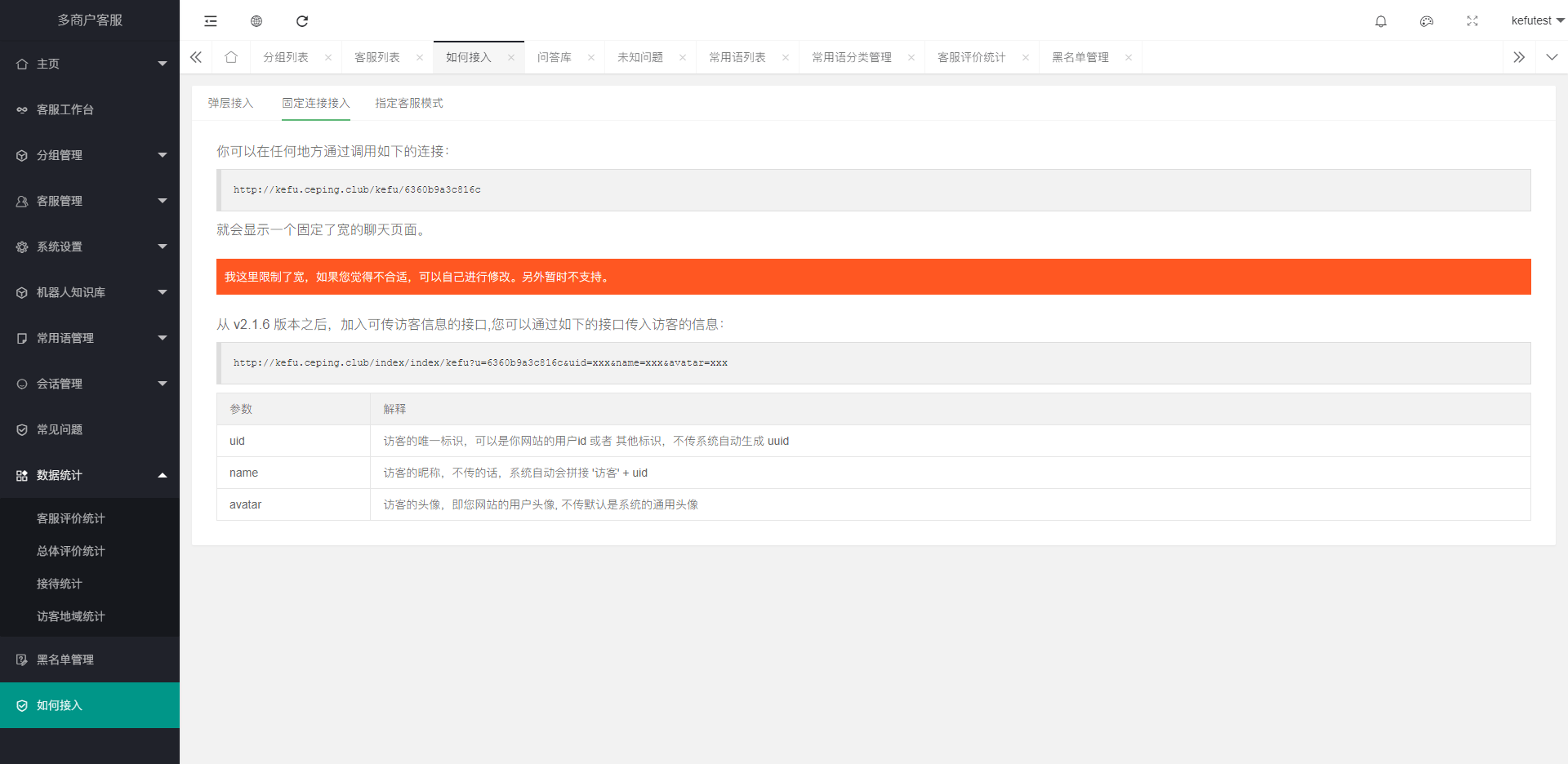Click the globe website icon in header
The image size is (1568, 764).
pos(256,21)
